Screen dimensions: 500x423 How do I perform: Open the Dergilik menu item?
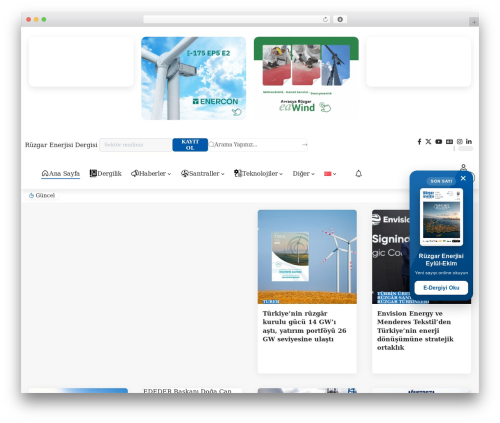106,174
